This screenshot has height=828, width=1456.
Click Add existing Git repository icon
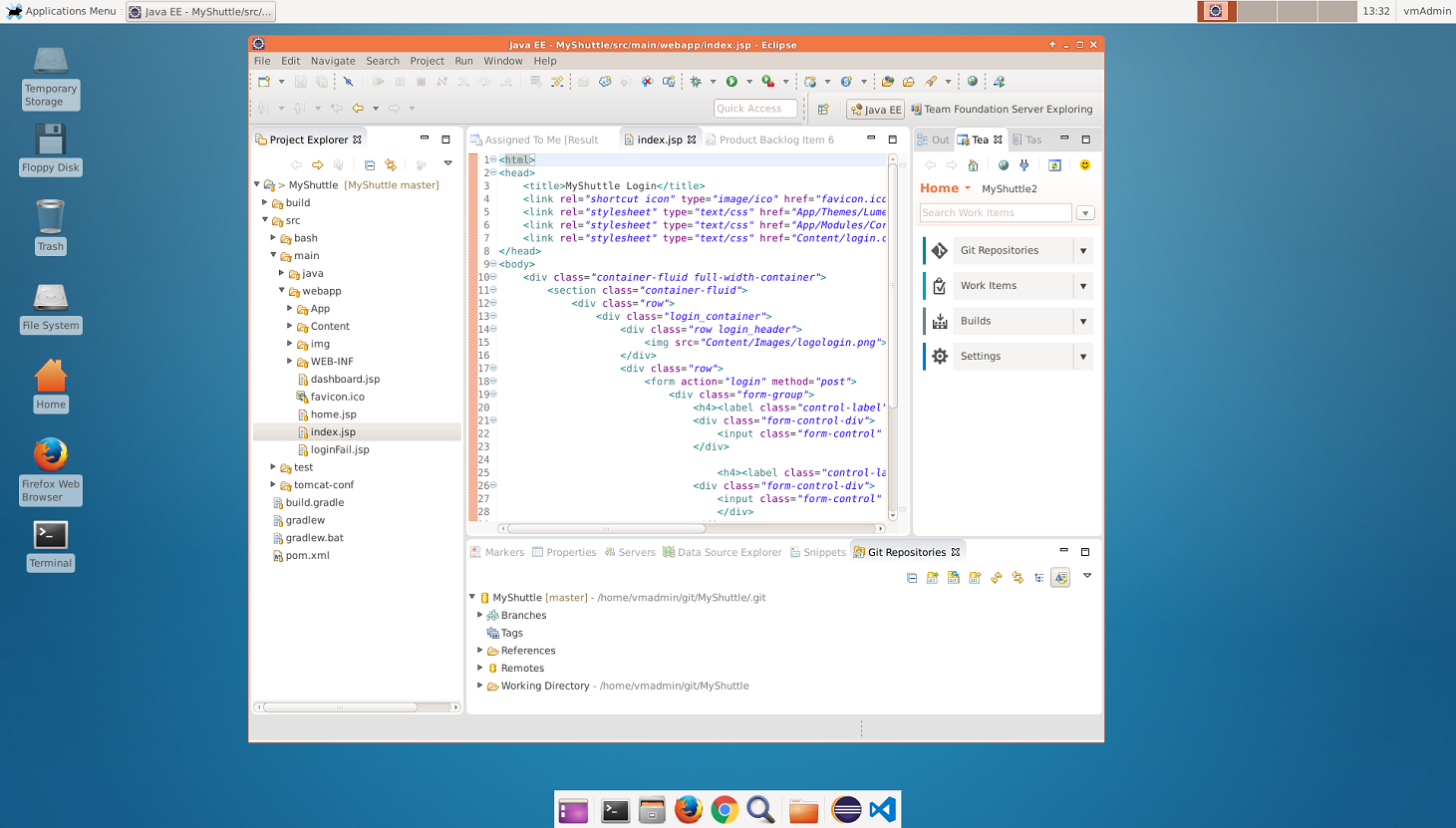click(x=933, y=578)
